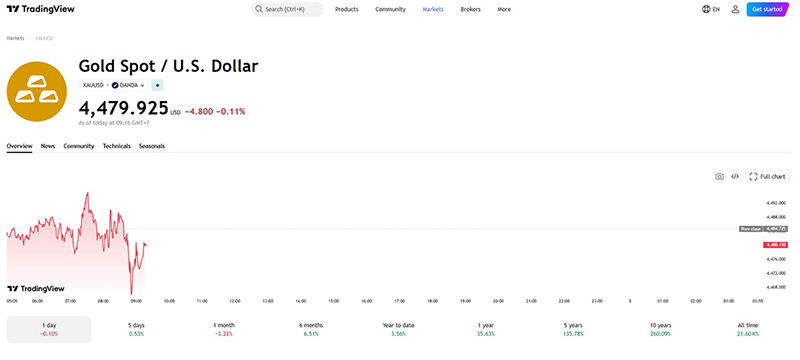
Task: Click the Gold Spot / U.S. Dollar title
Action: coord(168,66)
